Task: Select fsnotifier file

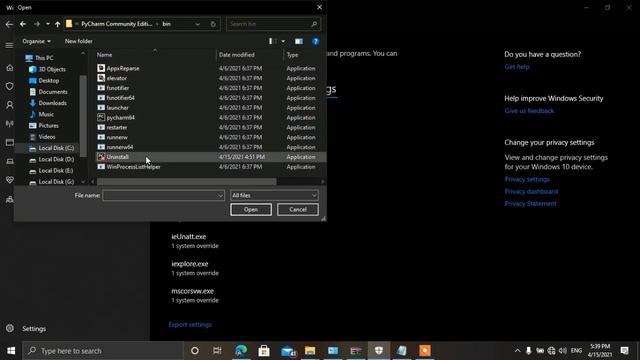Action: click(x=118, y=88)
